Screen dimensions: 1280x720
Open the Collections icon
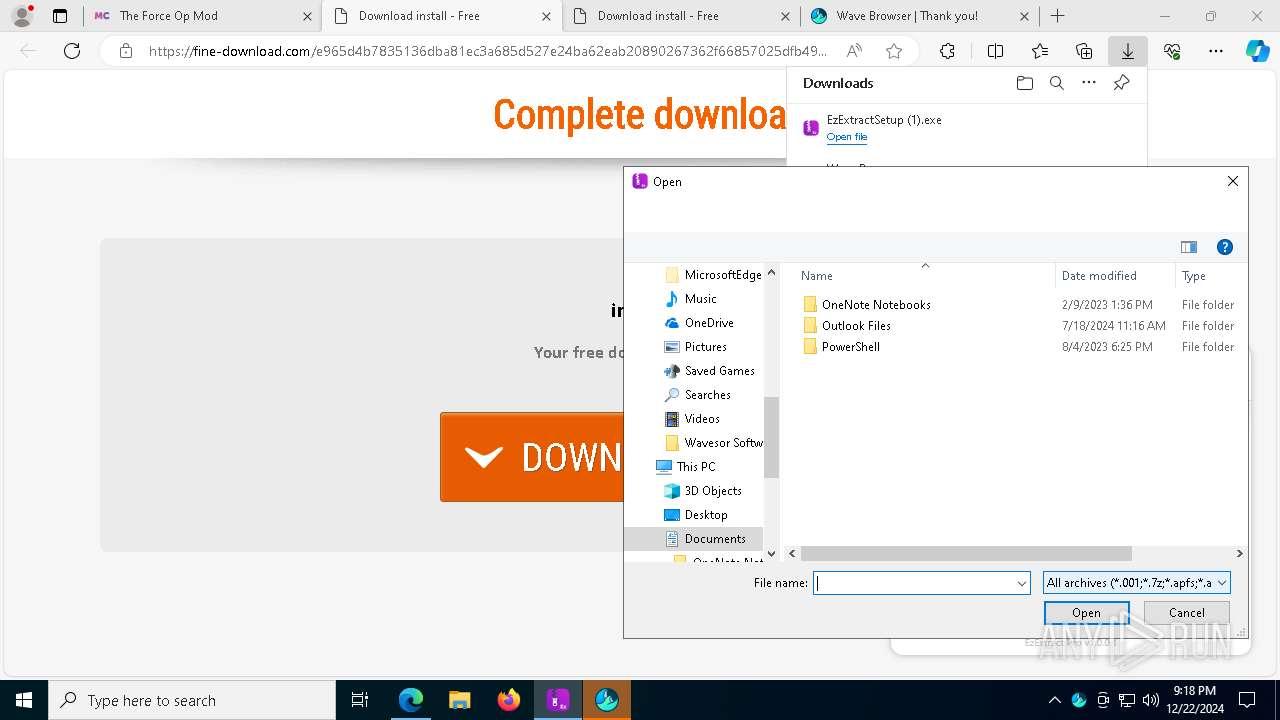1084,51
